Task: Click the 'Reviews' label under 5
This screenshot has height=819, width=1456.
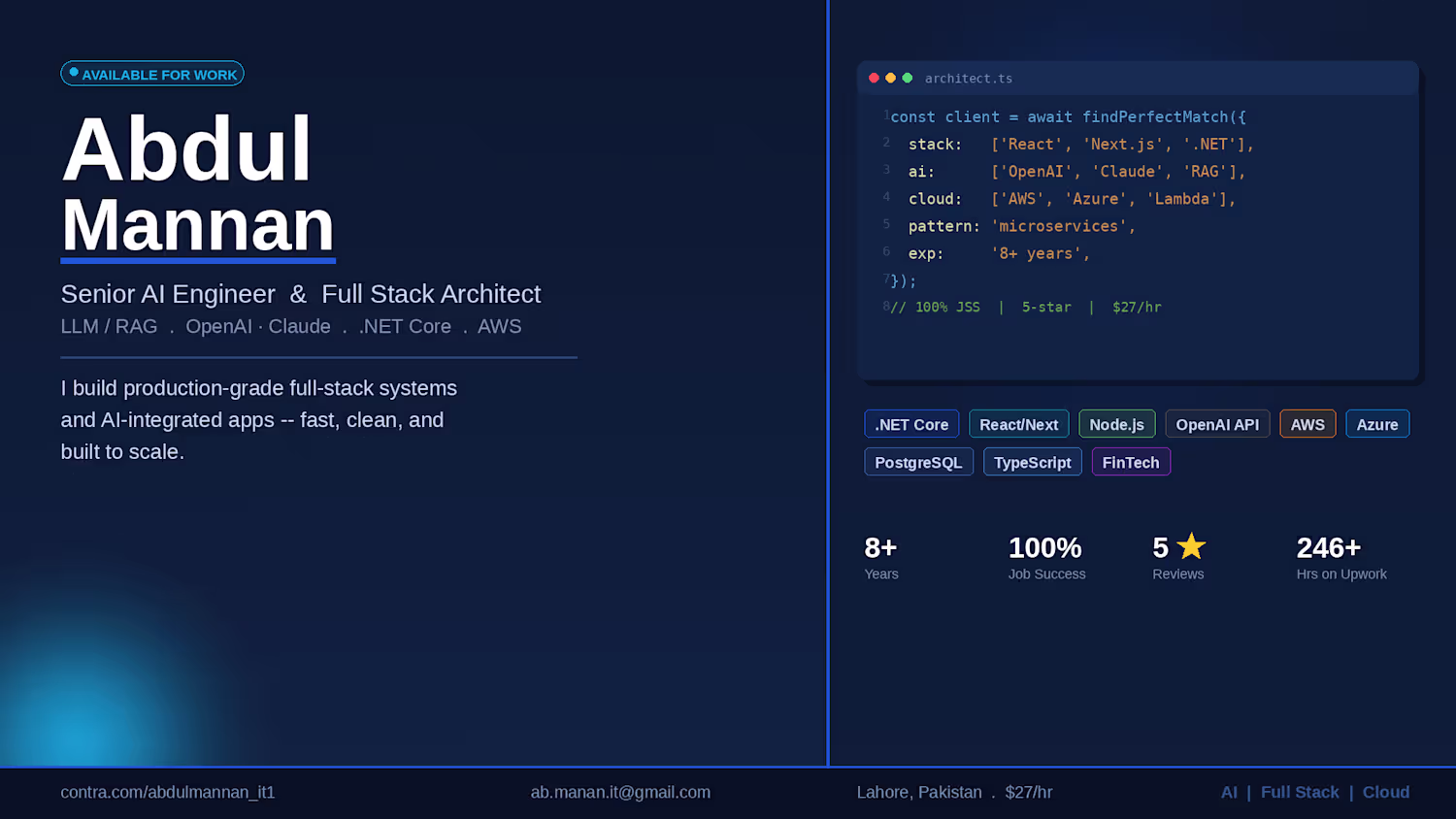Action: coord(1178,574)
